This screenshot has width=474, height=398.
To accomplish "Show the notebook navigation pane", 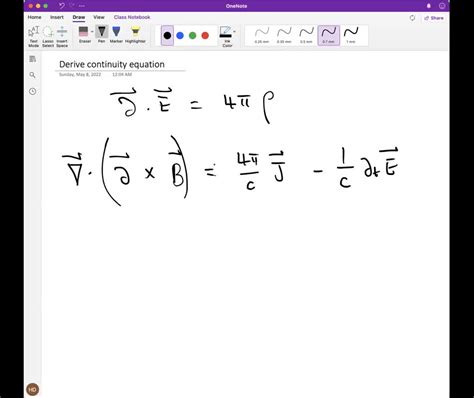I will [x=32, y=59].
